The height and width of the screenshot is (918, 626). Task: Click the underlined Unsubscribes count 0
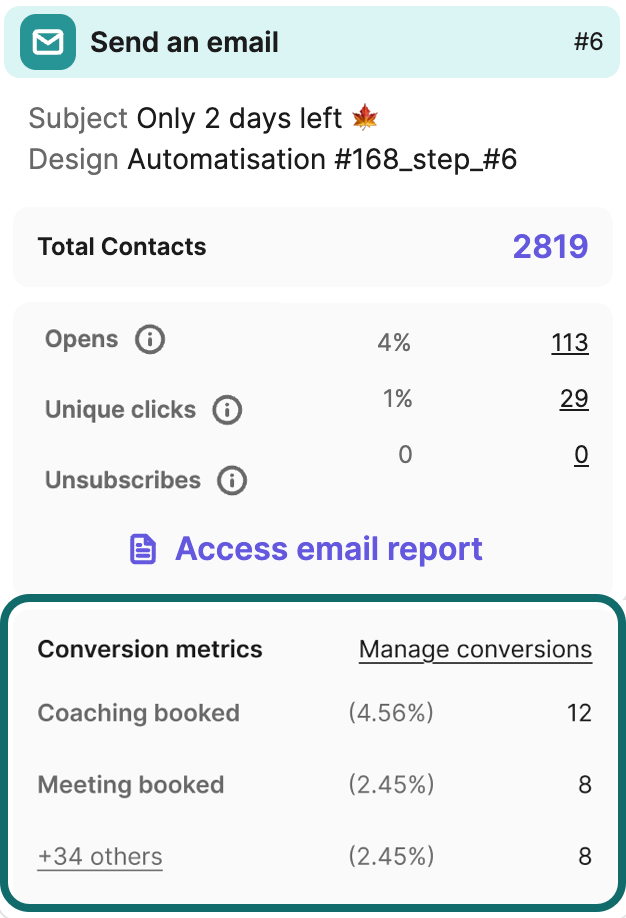point(581,454)
